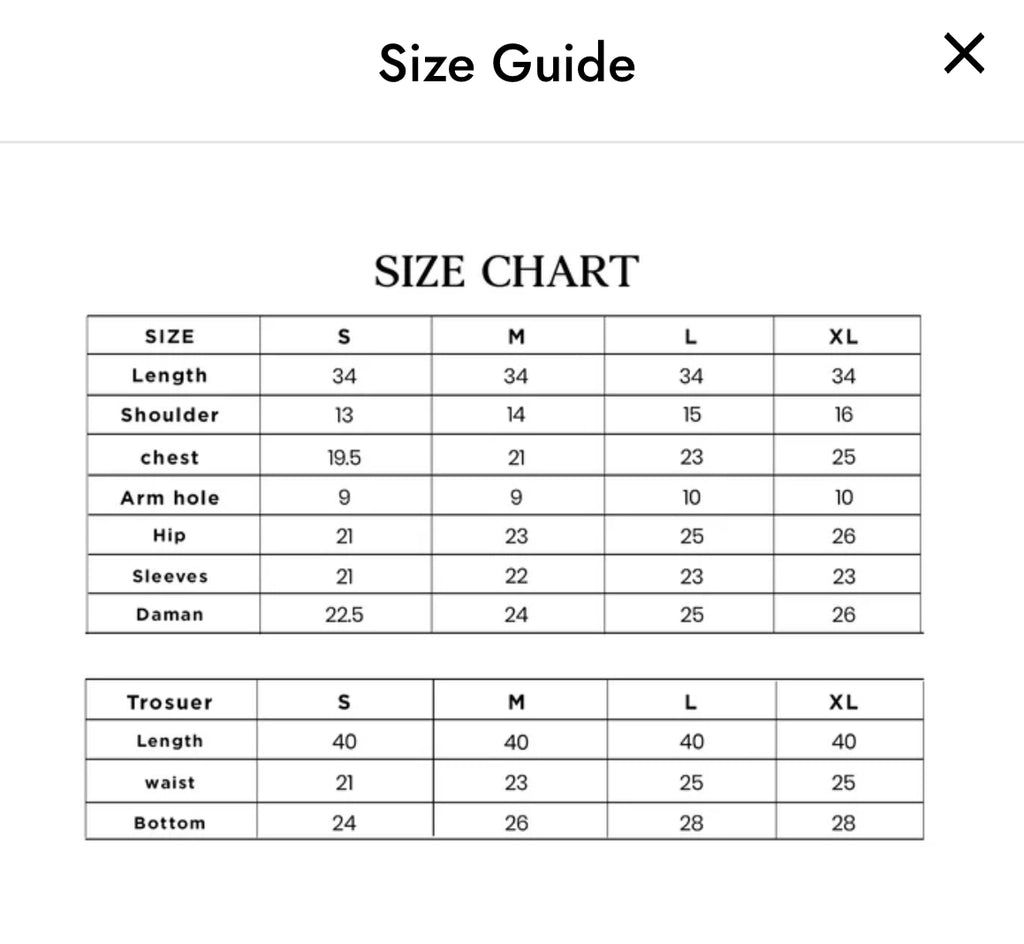Click the Sleeves row label

[x=170, y=576]
